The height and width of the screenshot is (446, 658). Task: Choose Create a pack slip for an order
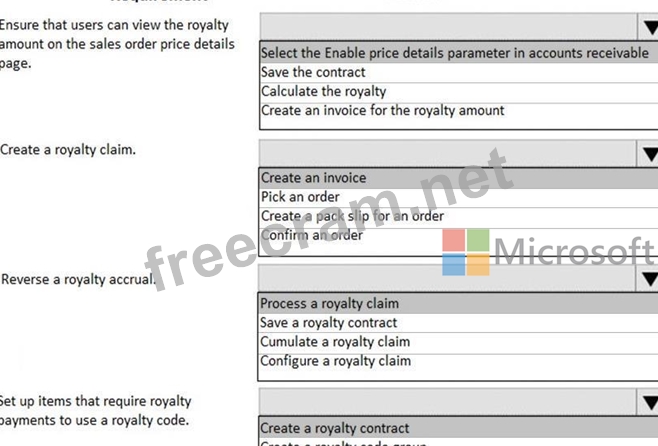click(352, 216)
